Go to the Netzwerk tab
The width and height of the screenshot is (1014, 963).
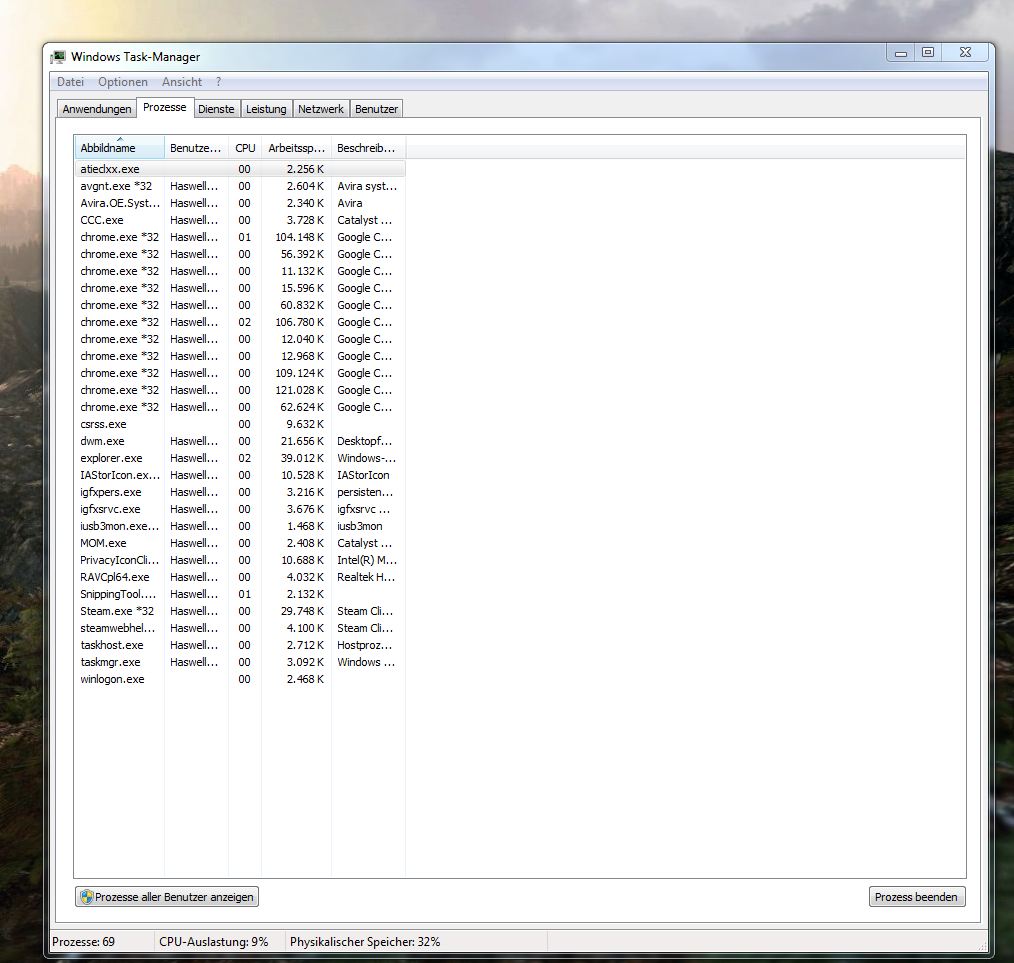[x=321, y=109]
